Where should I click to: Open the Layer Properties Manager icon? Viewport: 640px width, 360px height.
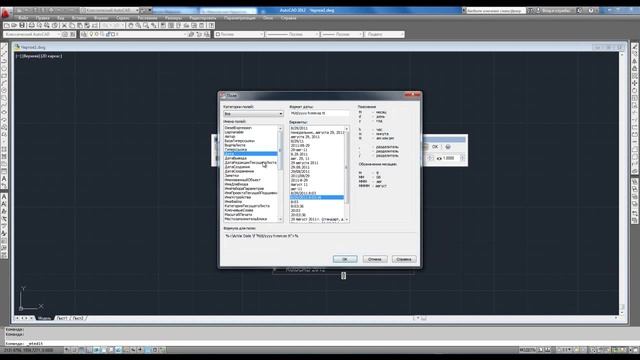[84, 34]
